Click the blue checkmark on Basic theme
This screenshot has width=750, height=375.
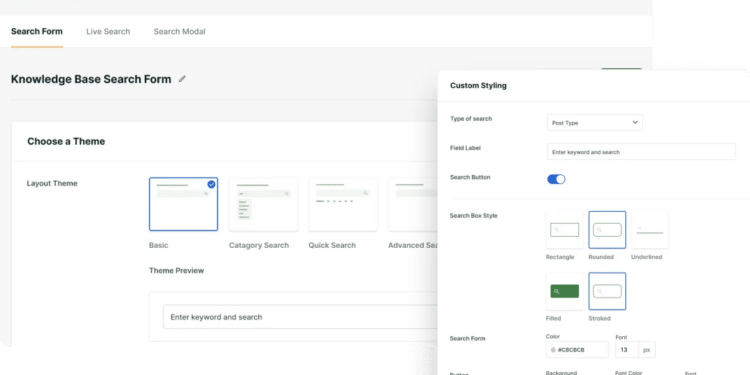click(x=211, y=184)
